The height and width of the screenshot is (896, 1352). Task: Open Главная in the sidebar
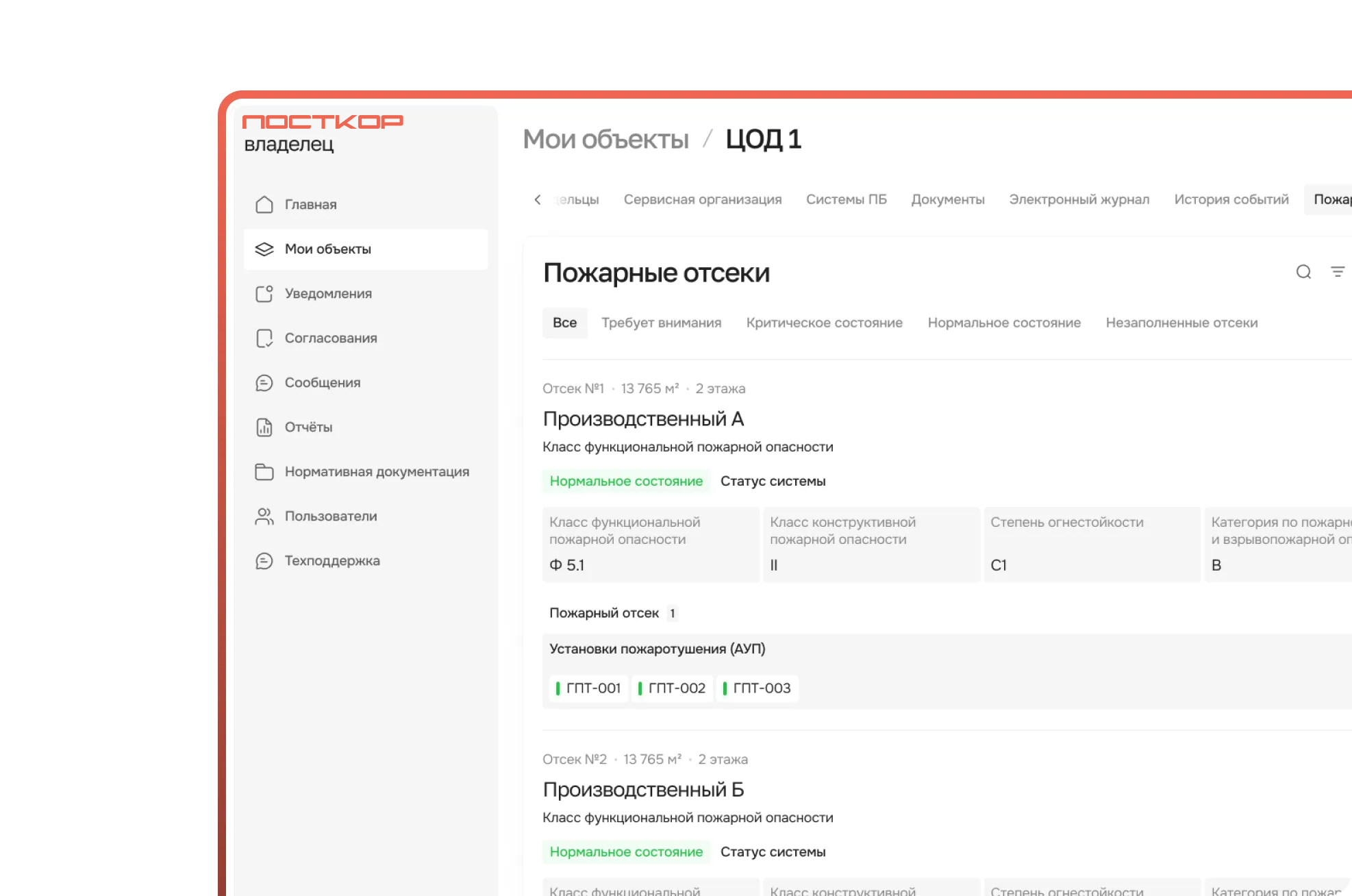pyautogui.click(x=366, y=205)
